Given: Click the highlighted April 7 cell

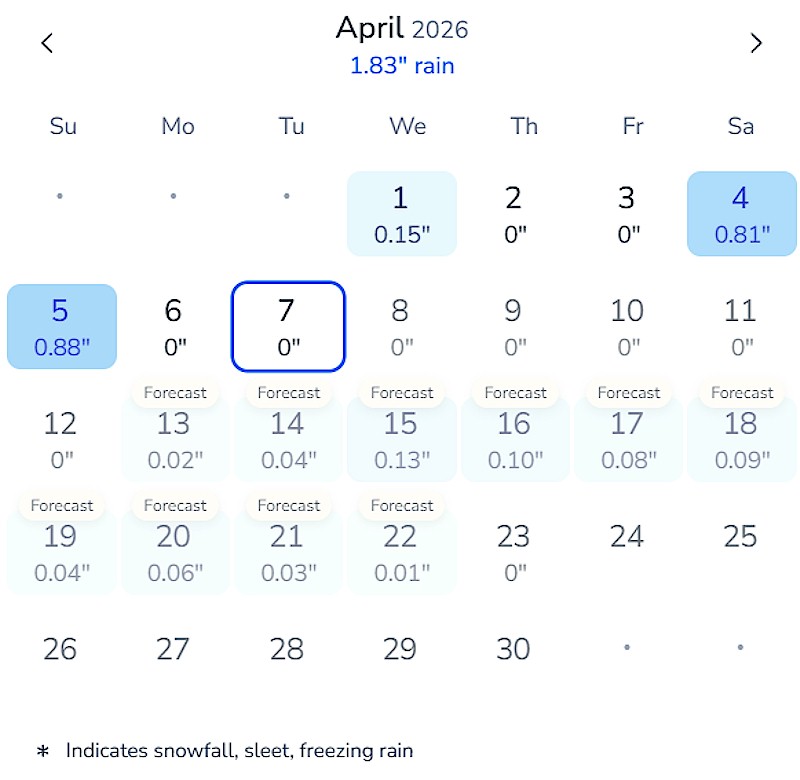Looking at the screenshot, I should coord(288,326).
